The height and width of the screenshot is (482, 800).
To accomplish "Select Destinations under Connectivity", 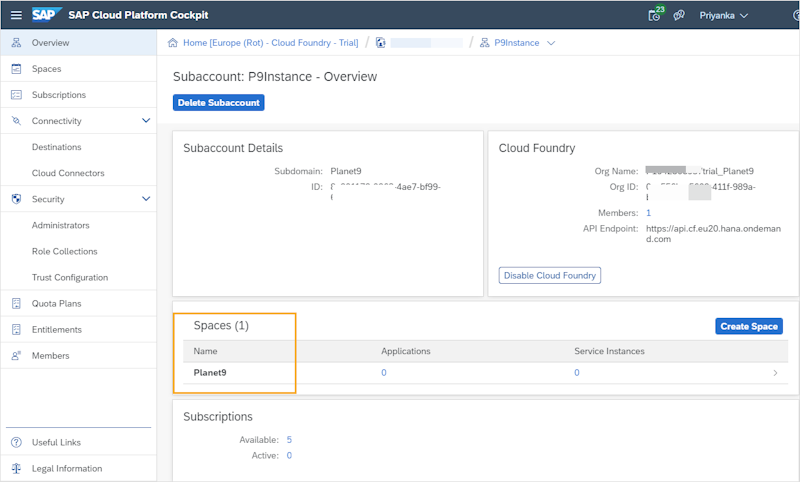I will coord(56,147).
